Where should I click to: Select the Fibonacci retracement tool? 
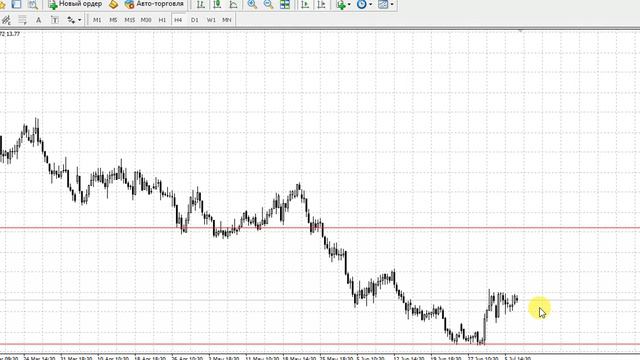coord(22,20)
